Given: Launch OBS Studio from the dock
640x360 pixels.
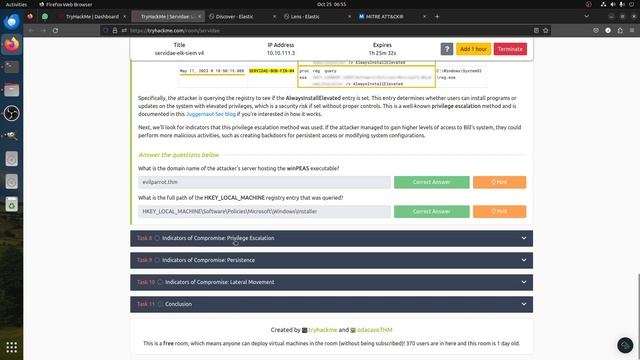Looking at the screenshot, I should point(11,113).
